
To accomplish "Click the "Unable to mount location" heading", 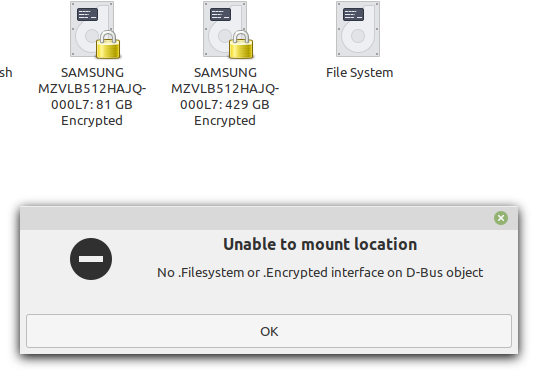I will (x=320, y=244).
